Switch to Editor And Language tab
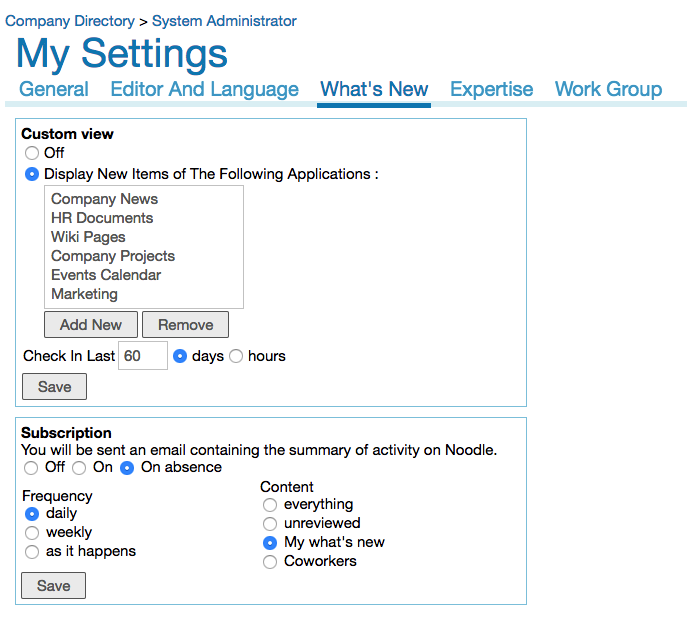Image resolution: width=687 pixels, height=621 pixels. pyautogui.click(x=204, y=89)
